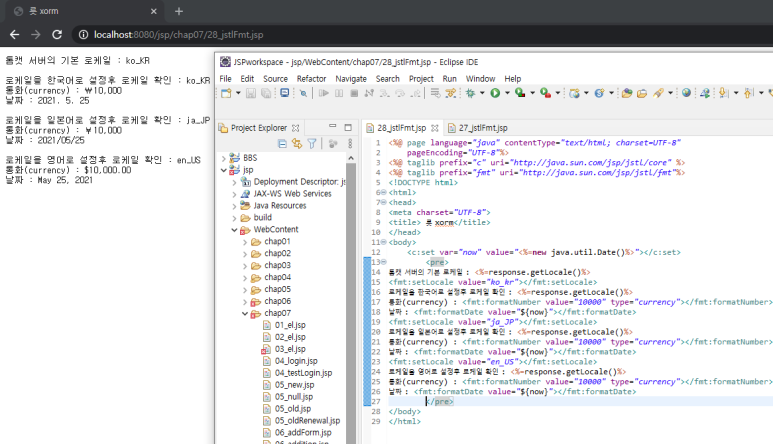Click Collapse All in Project Explorer
The width and height of the screenshot is (773, 444).
point(282,144)
